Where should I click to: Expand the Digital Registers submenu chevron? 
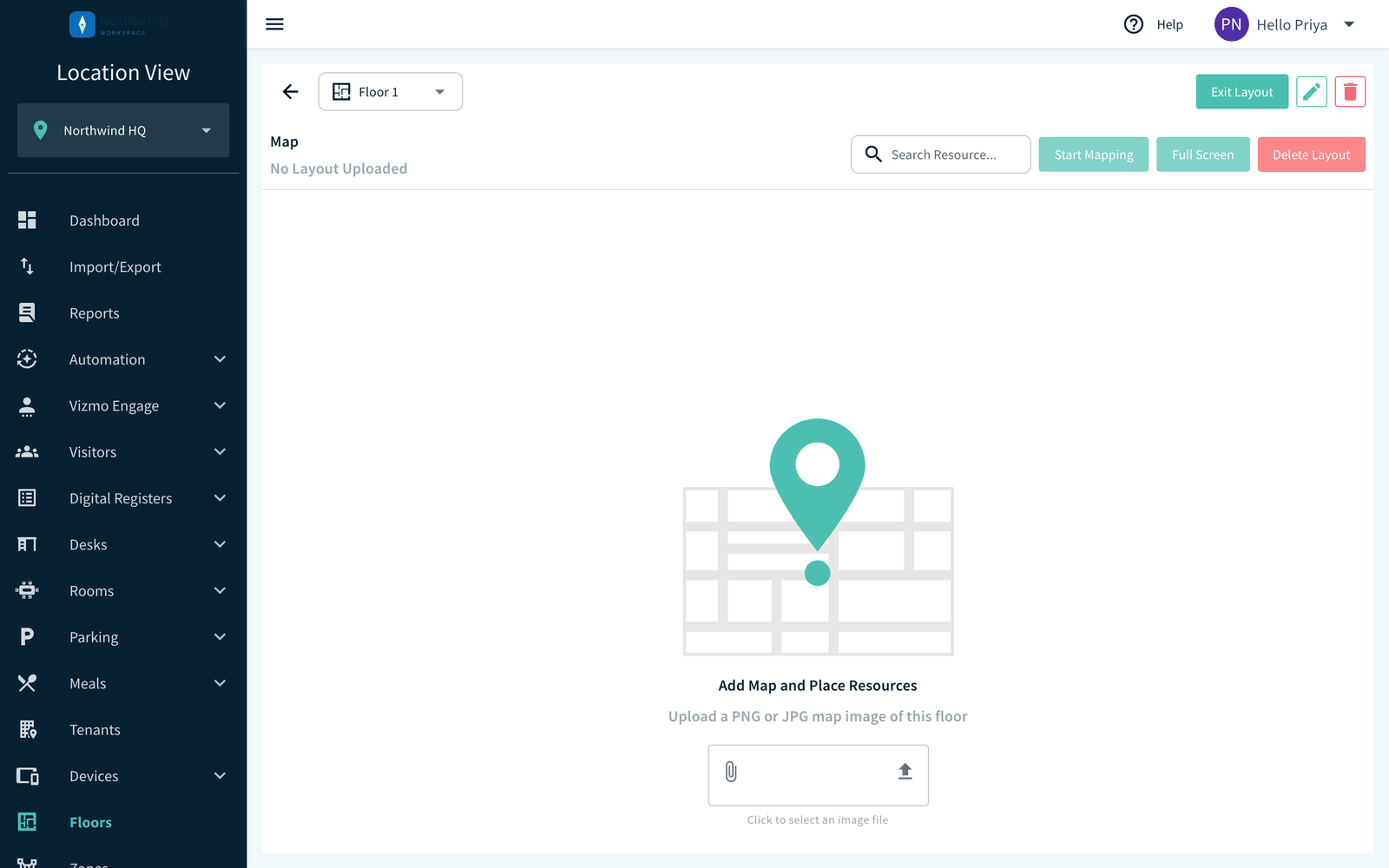click(x=220, y=498)
